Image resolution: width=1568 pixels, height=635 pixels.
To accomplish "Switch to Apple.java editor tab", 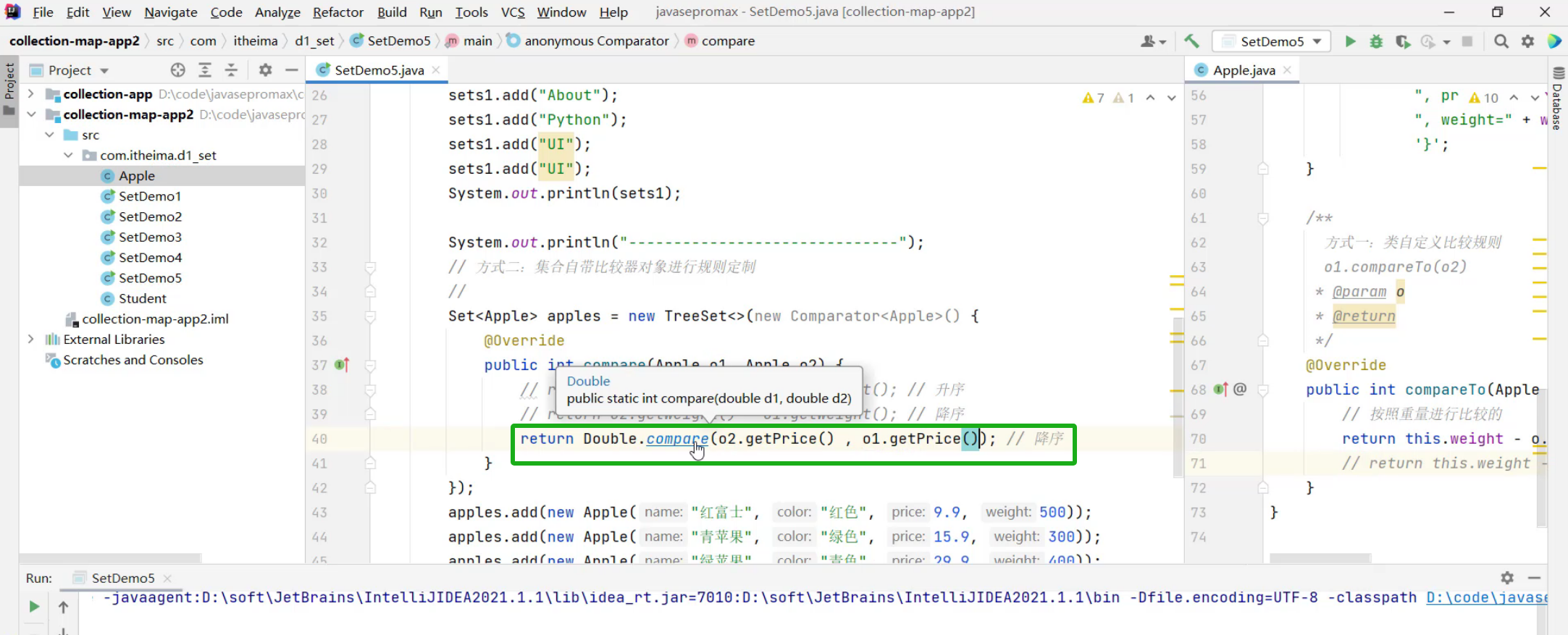I will 1244,70.
